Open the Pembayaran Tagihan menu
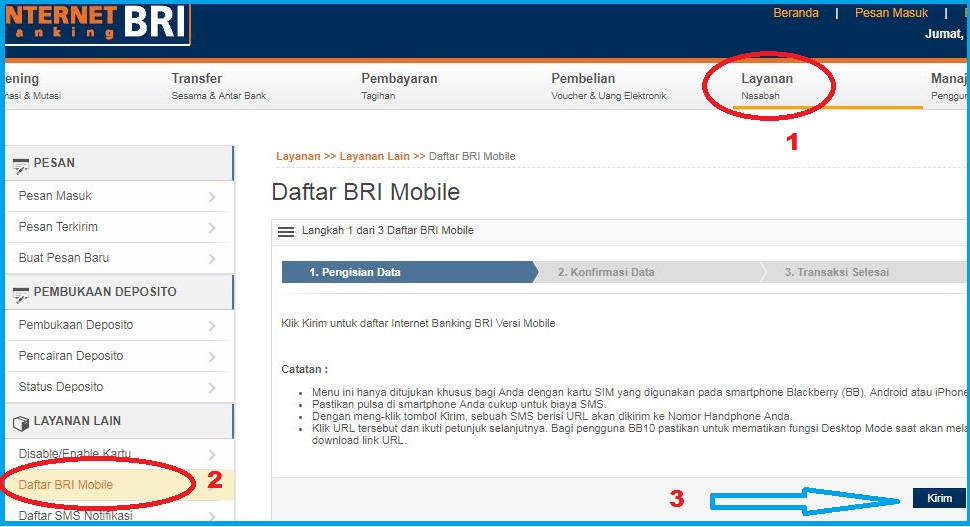The image size is (970, 527). coord(399,87)
